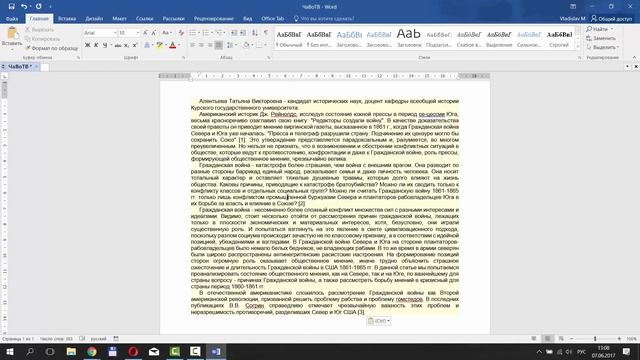Switch to the Review (Рецензирование) tab
640x360 pixels.
[213, 19]
